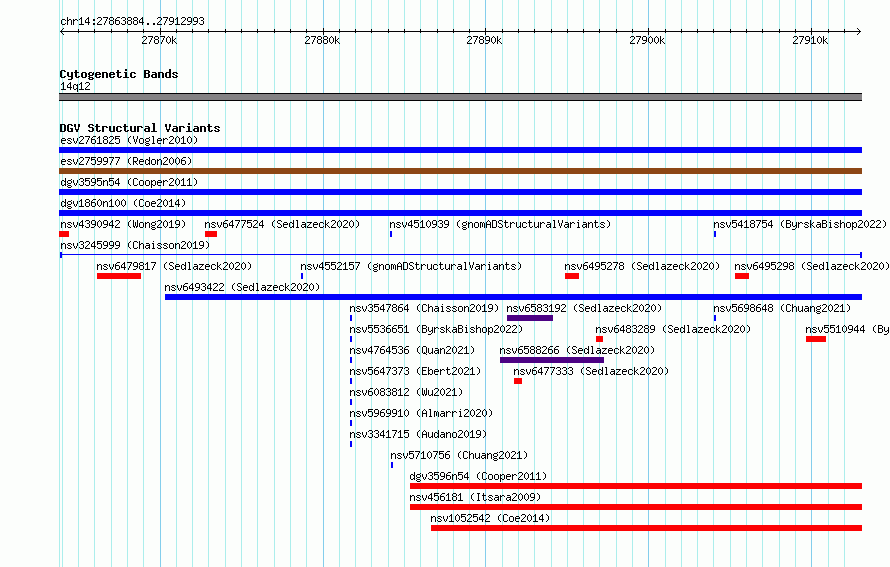Select nsv6483289 (Sedlazeck2020) label
Image resolution: width=890 pixels, height=567 pixels.
click(673, 329)
